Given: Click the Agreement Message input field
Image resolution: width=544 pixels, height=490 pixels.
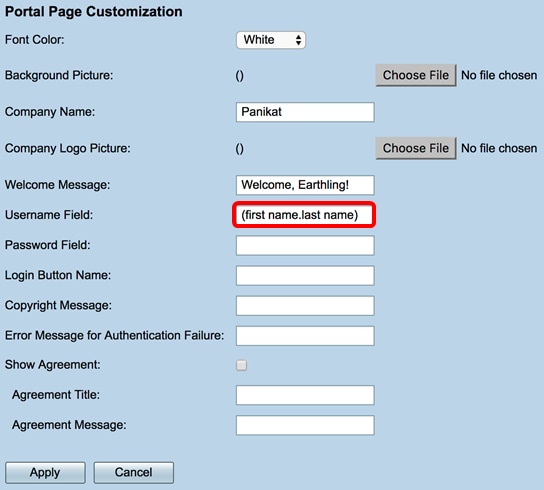Looking at the screenshot, I should click(305, 425).
